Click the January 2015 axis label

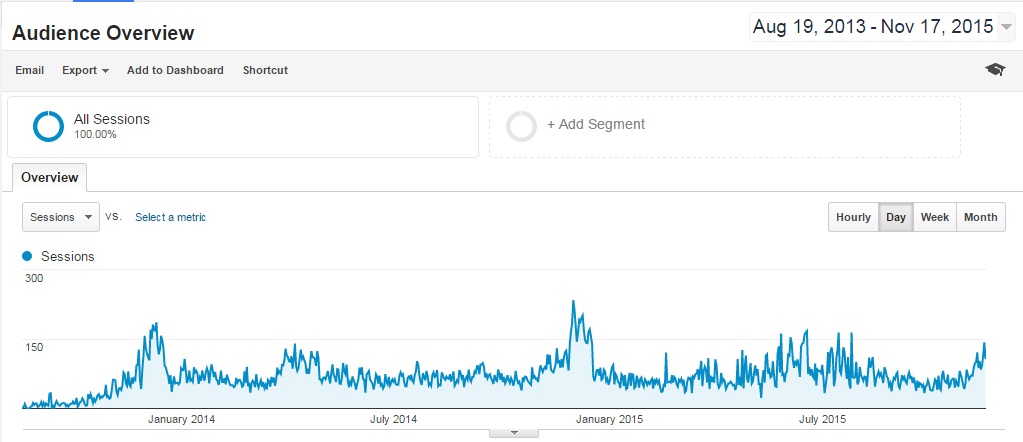[609, 419]
